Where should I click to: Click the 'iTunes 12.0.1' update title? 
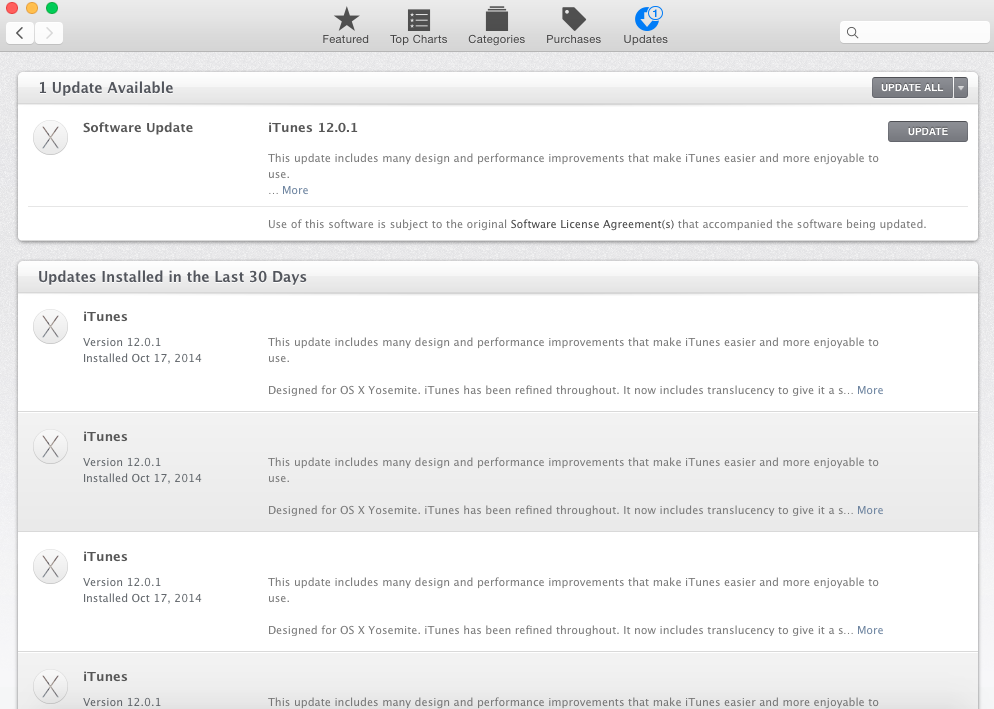click(313, 127)
